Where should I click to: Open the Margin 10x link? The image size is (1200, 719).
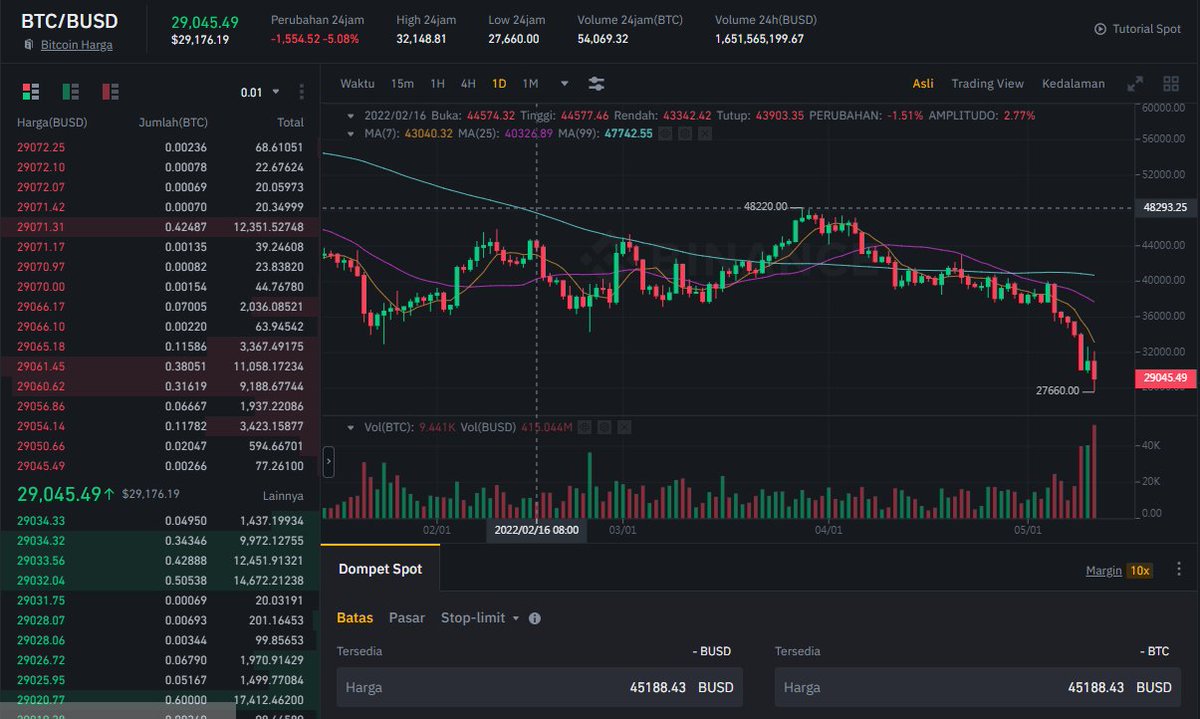tap(1104, 570)
